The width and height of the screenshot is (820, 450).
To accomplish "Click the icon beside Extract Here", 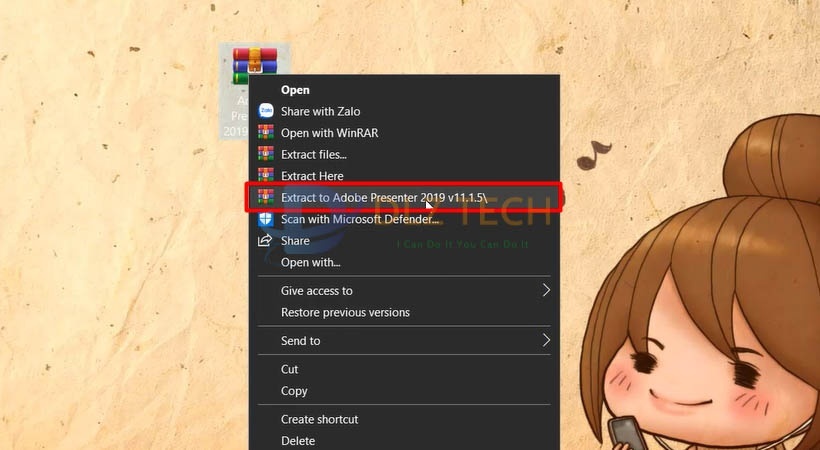I will (266, 176).
